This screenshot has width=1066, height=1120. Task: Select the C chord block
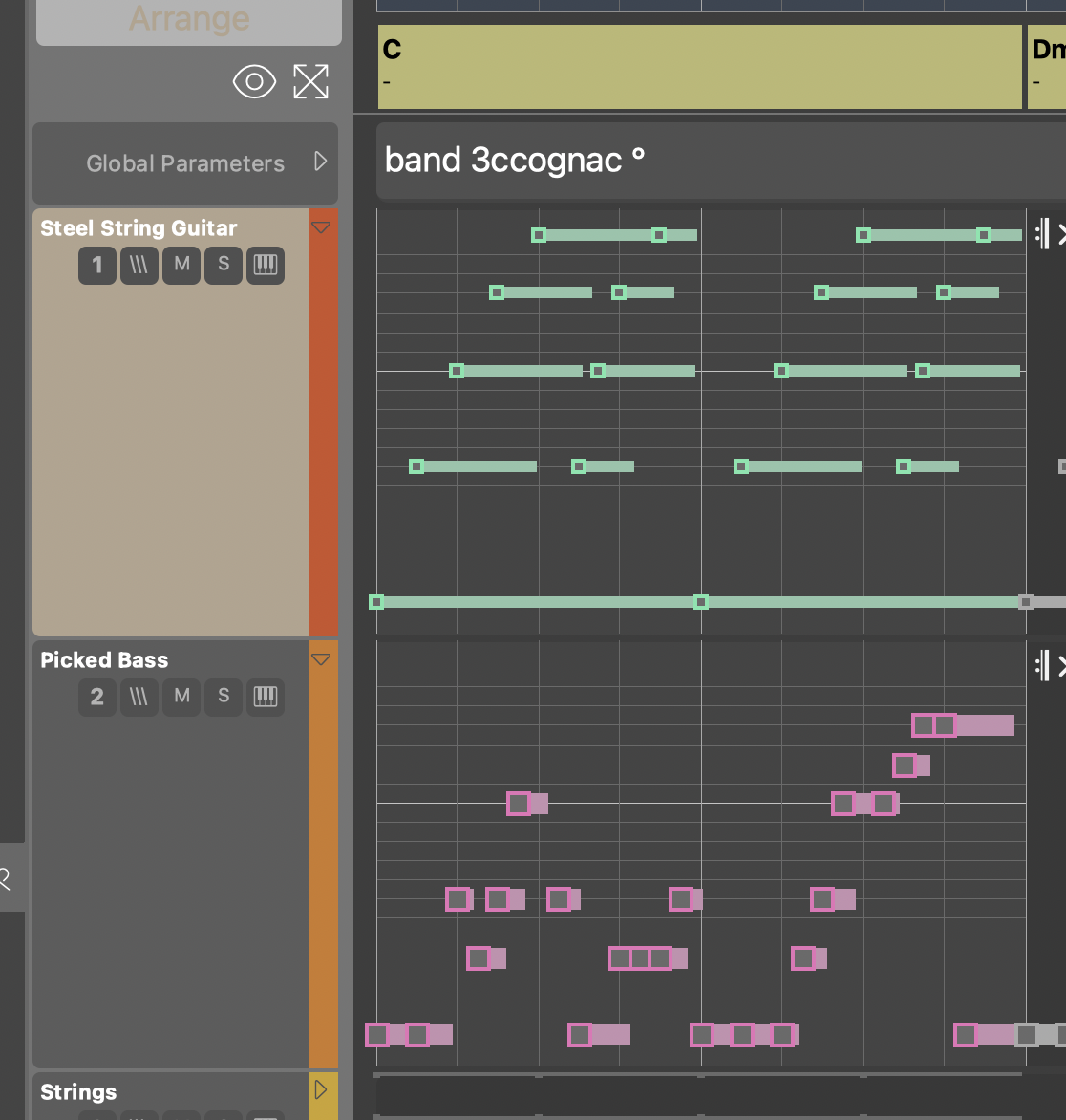(x=699, y=66)
